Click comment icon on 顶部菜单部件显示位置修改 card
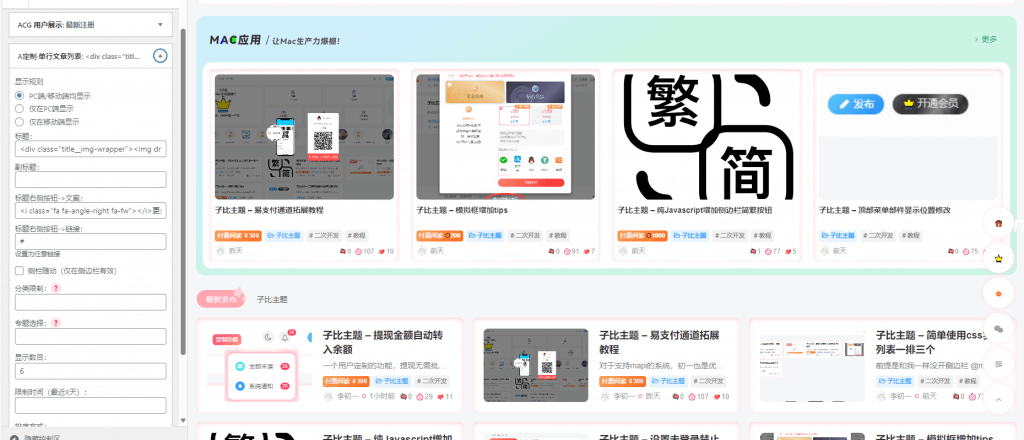 953,251
